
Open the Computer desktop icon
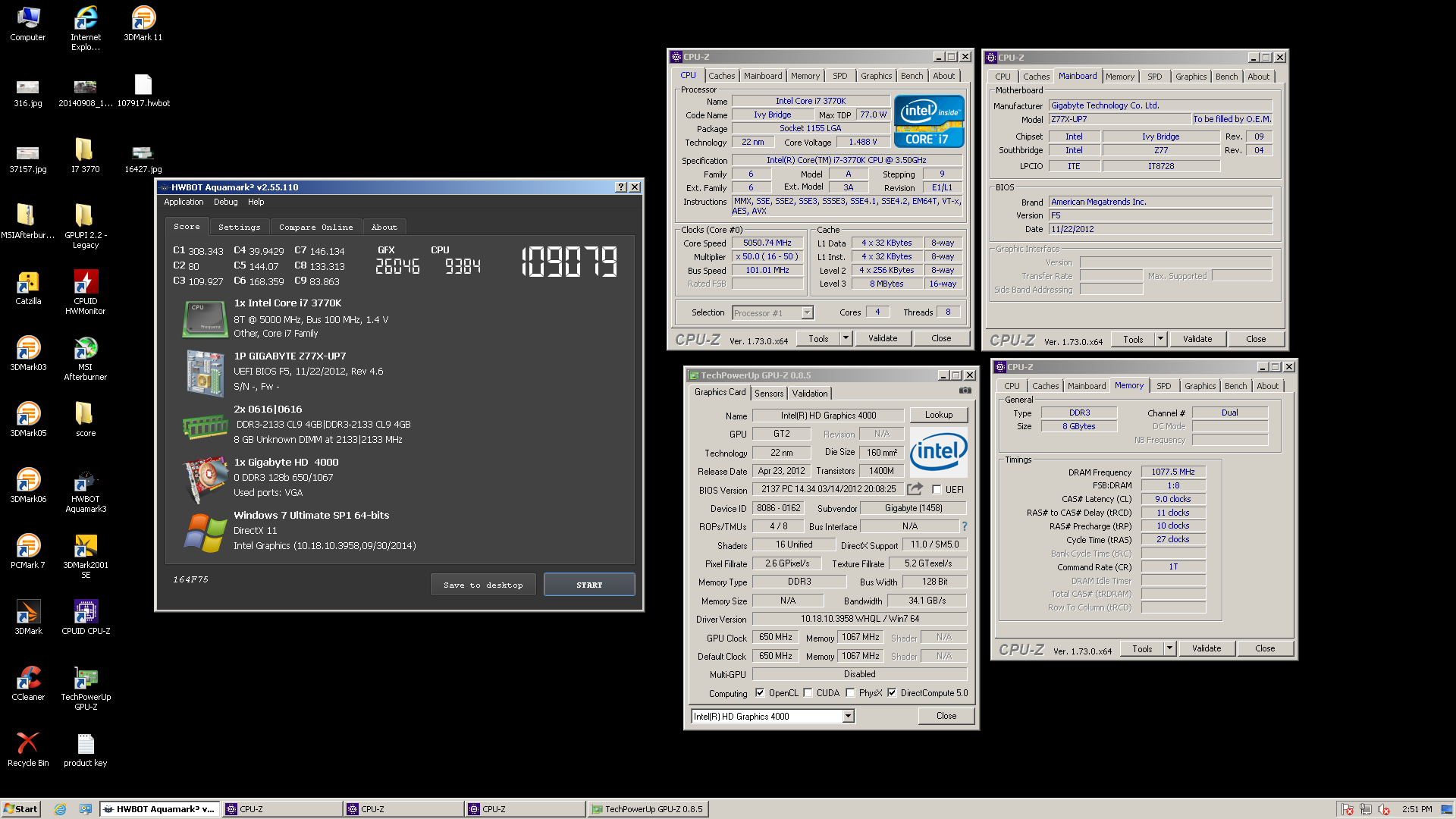pos(28,24)
